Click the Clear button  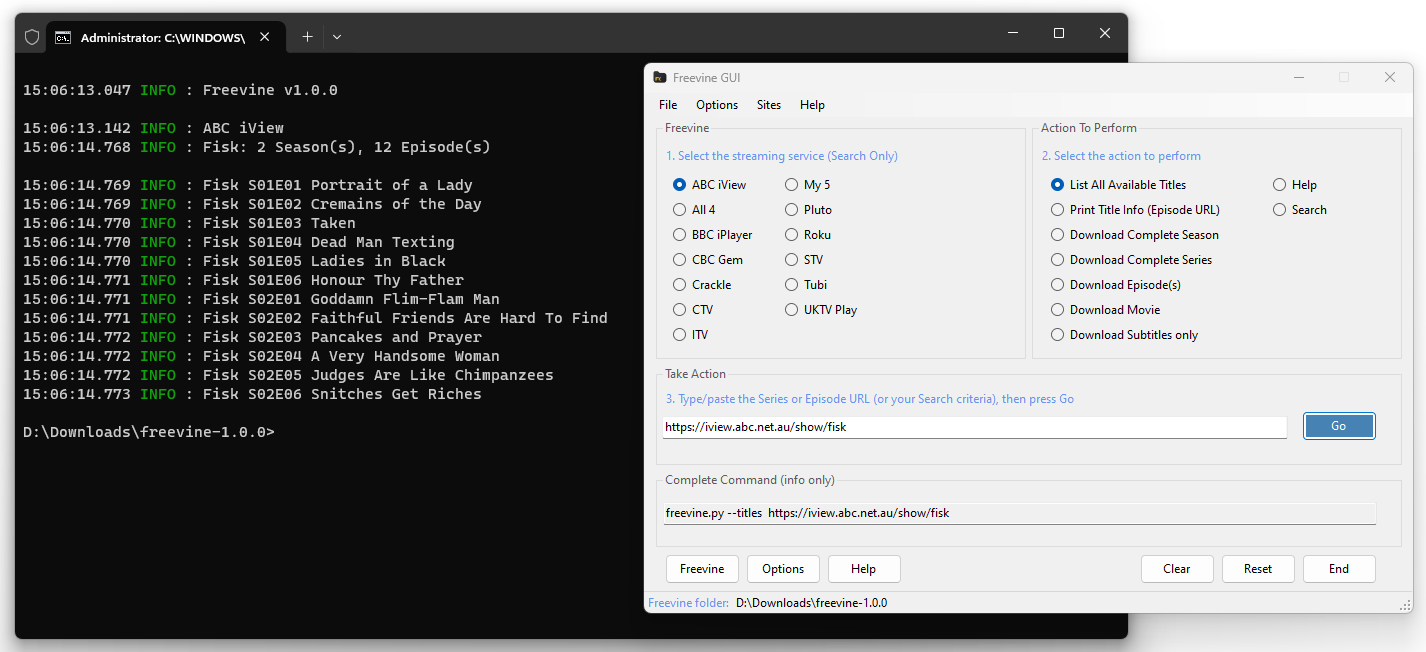point(1177,569)
